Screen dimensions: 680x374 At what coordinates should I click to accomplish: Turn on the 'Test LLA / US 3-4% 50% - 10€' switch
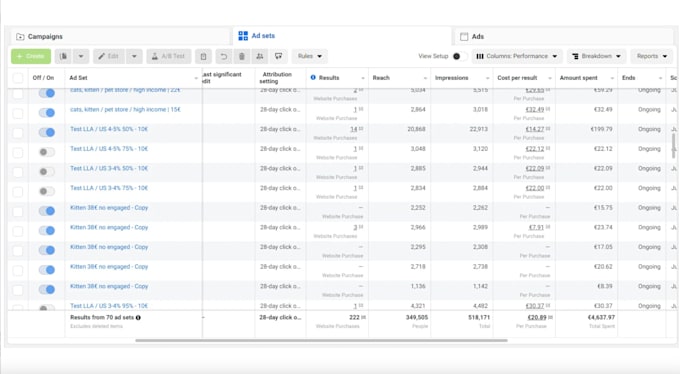[47, 172]
